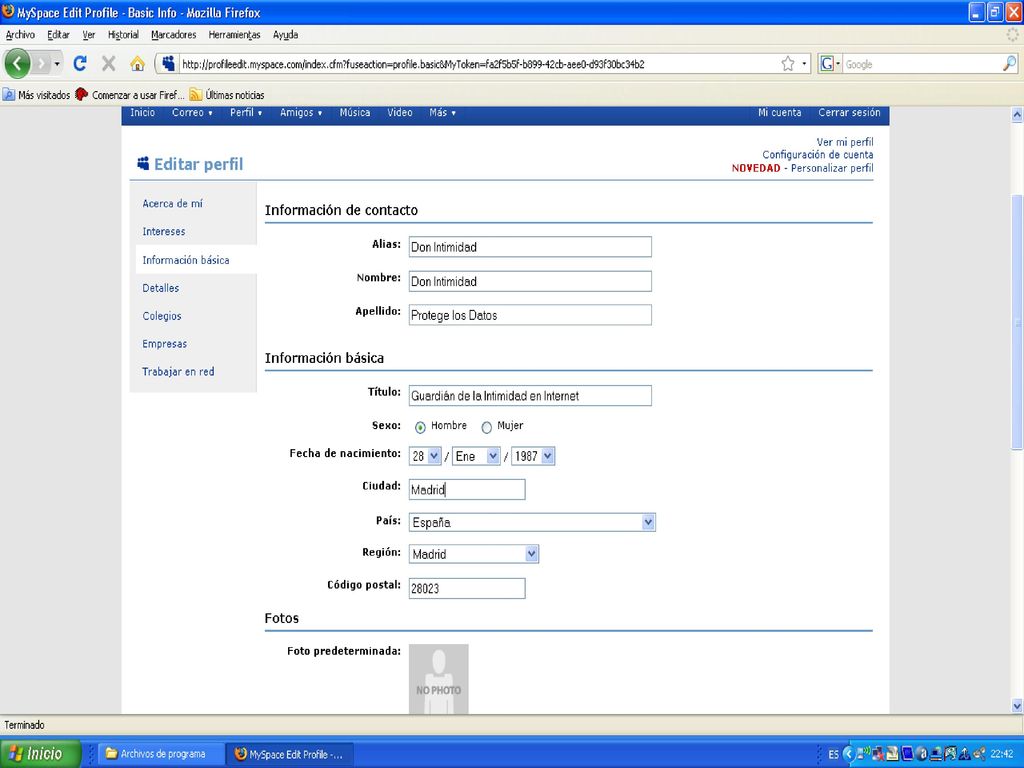Open the Últimas noticias feed bookmark
Screen dimensions: 1024x768
(x=227, y=95)
